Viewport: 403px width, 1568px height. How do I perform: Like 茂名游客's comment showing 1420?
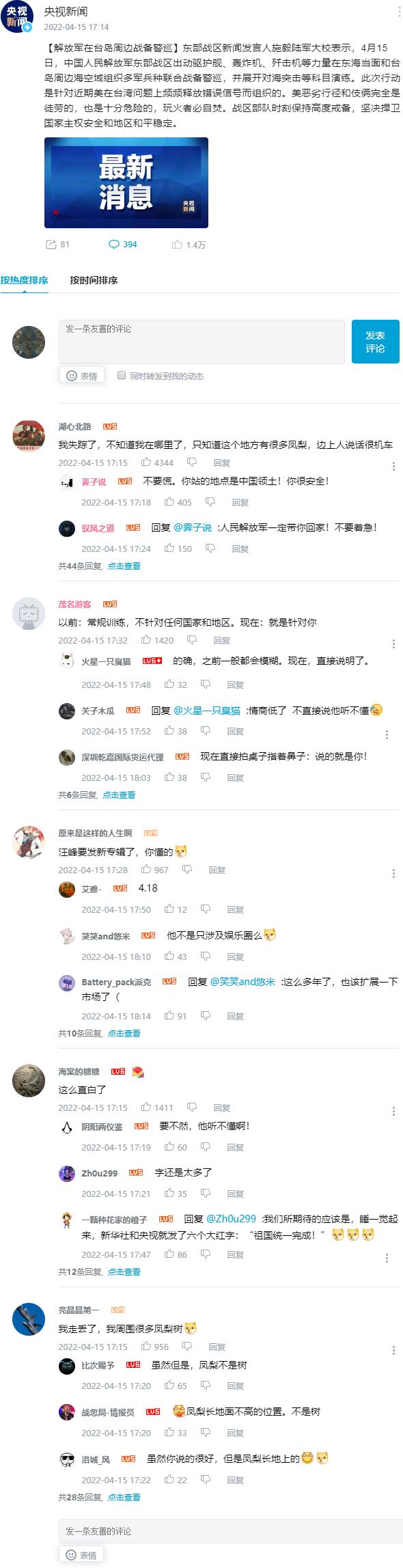point(157,640)
